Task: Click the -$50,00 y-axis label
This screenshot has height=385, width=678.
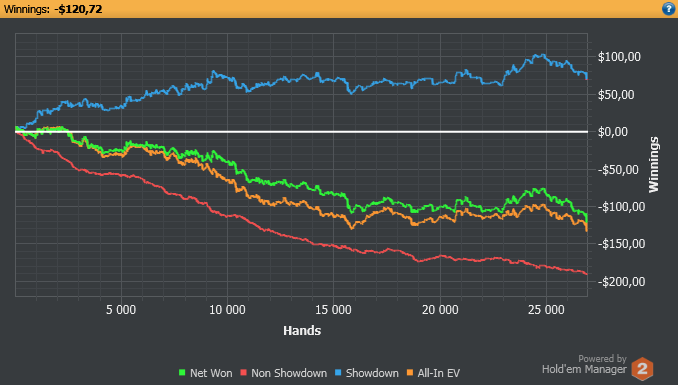Action: (x=618, y=169)
